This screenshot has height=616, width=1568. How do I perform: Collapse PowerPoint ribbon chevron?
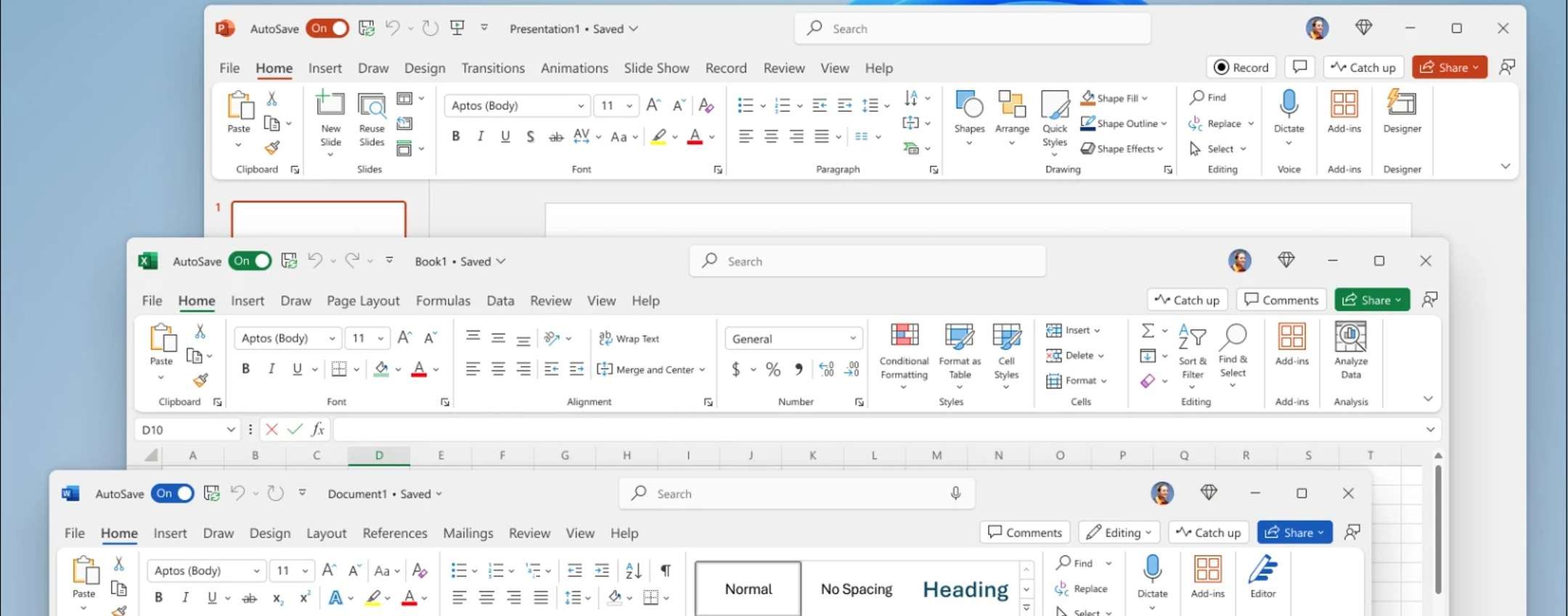[x=1506, y=166]
